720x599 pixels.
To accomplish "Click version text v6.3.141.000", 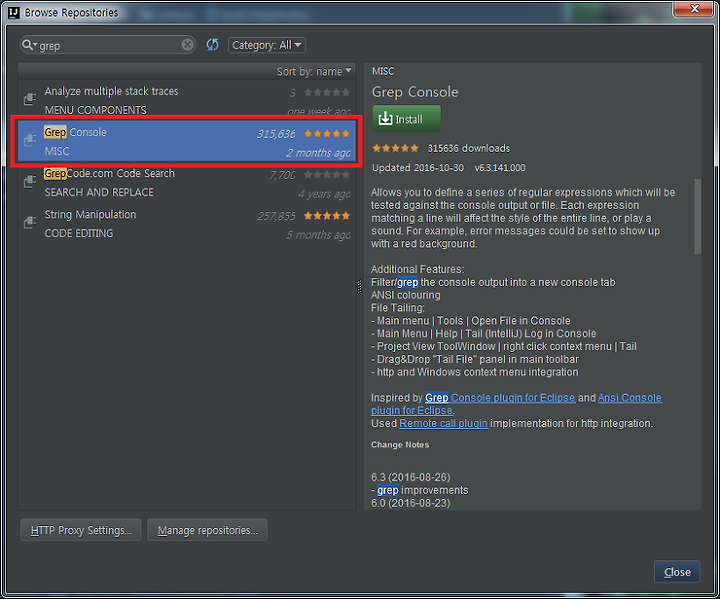I will (500, 168).
